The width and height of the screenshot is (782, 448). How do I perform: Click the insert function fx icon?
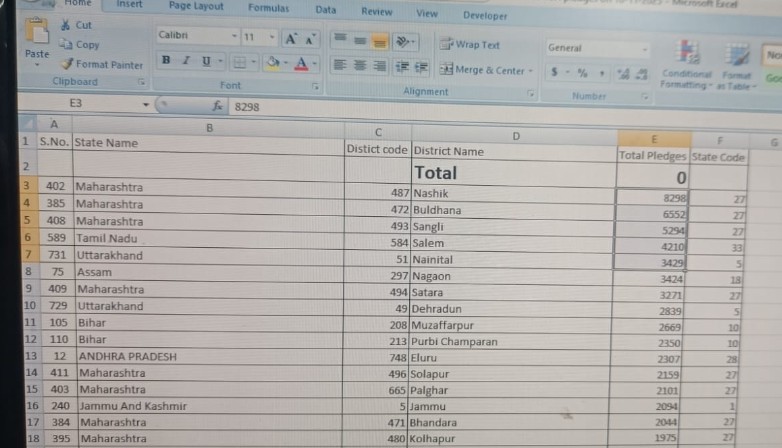(217, 105)
